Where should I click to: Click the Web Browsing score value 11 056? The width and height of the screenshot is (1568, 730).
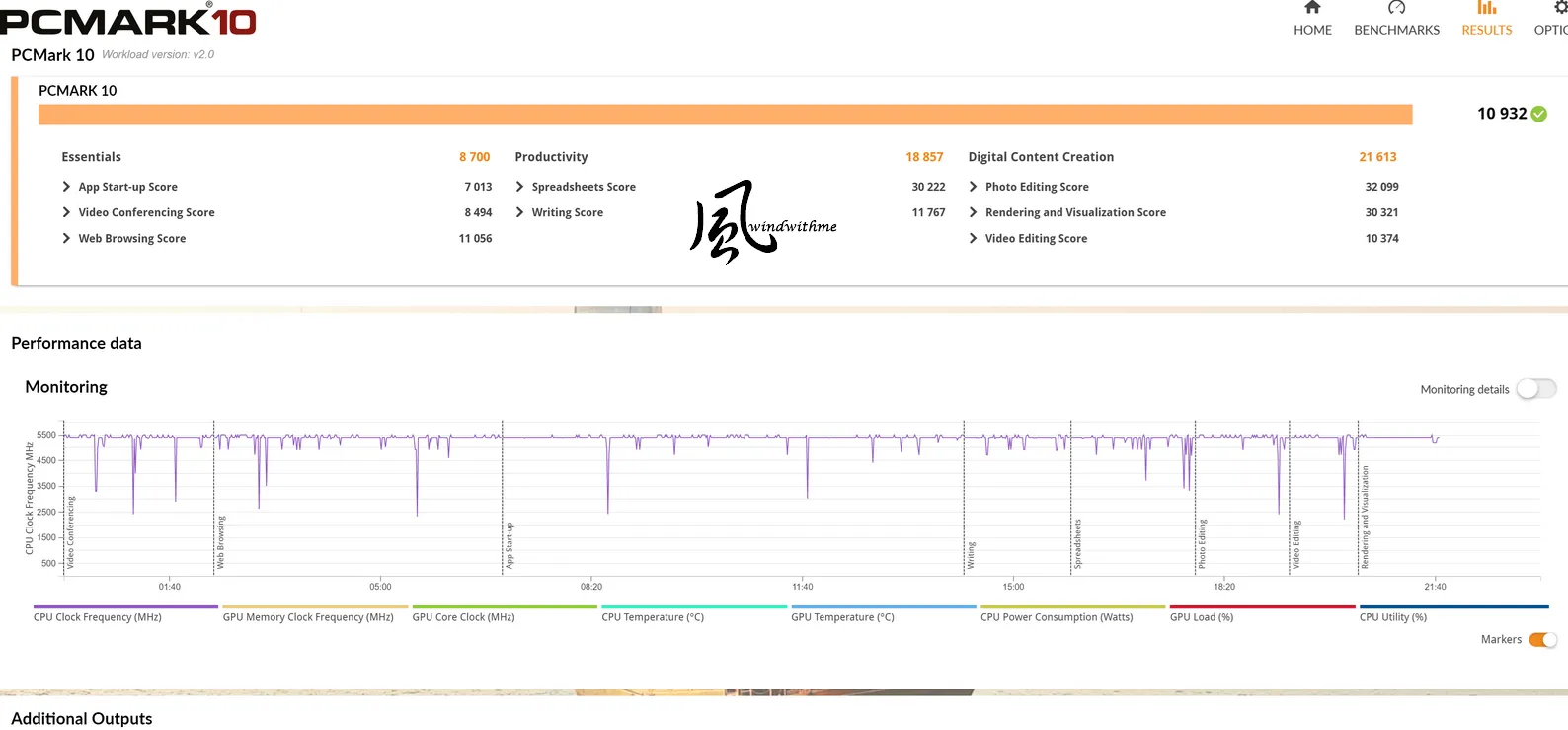475,238
